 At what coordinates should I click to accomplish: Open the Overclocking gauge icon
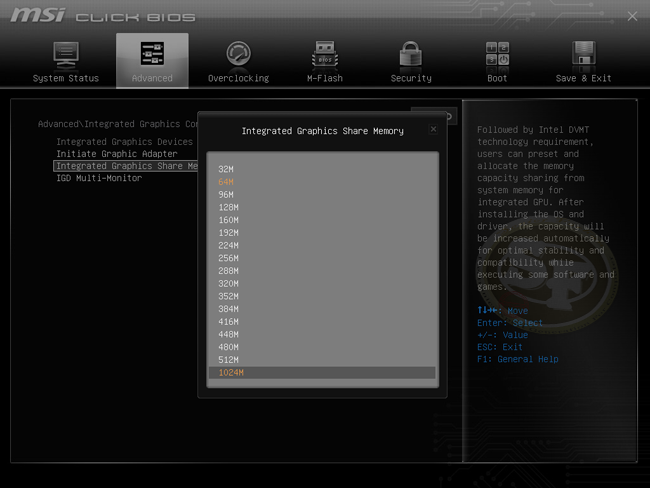tap(238, 53)
